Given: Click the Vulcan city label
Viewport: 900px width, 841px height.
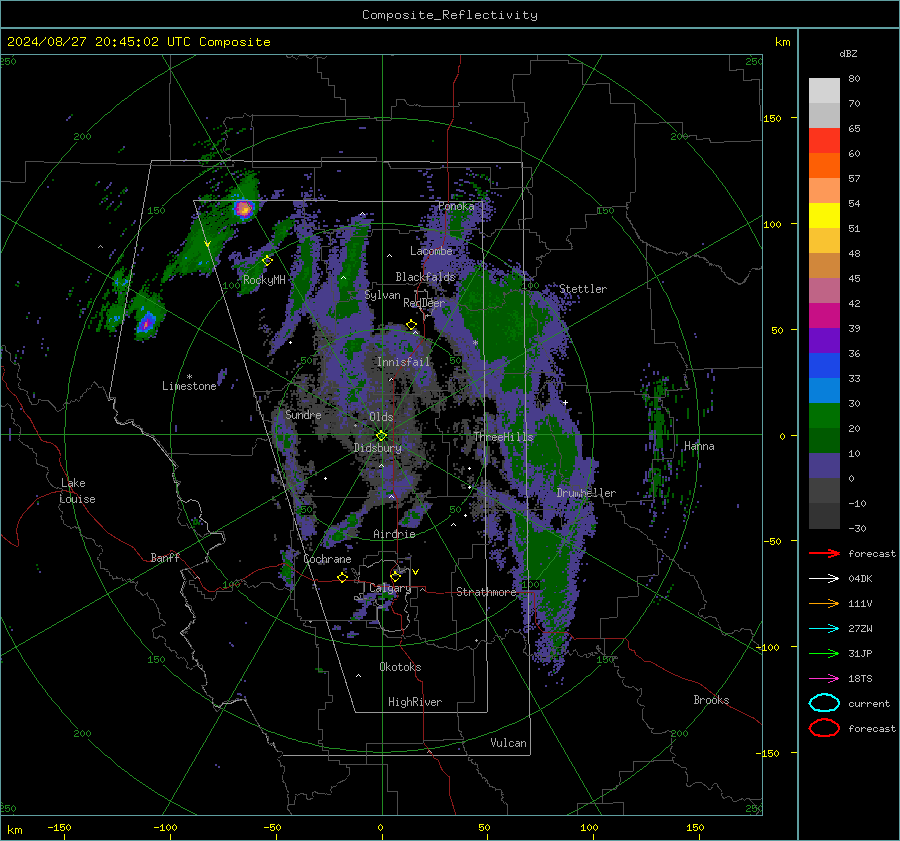Looking at the screenshot, I should (x=508, y=743).
